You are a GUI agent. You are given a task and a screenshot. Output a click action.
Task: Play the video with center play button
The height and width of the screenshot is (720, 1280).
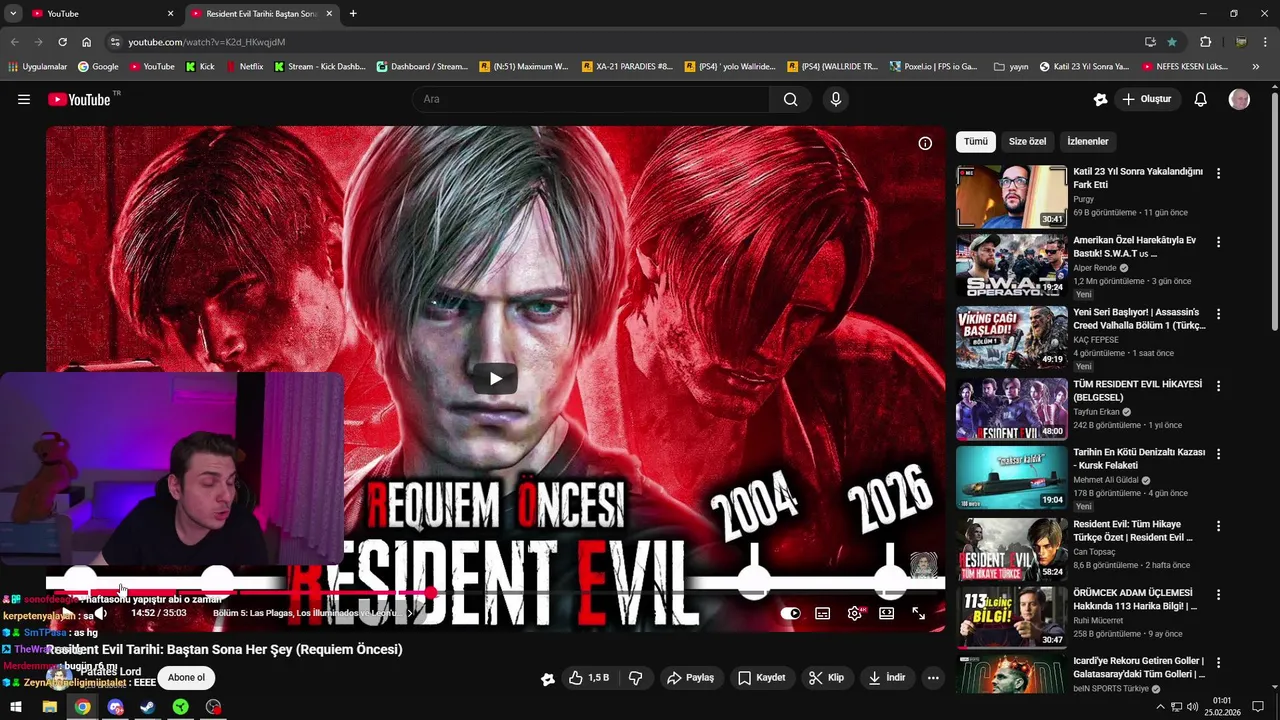495,378
